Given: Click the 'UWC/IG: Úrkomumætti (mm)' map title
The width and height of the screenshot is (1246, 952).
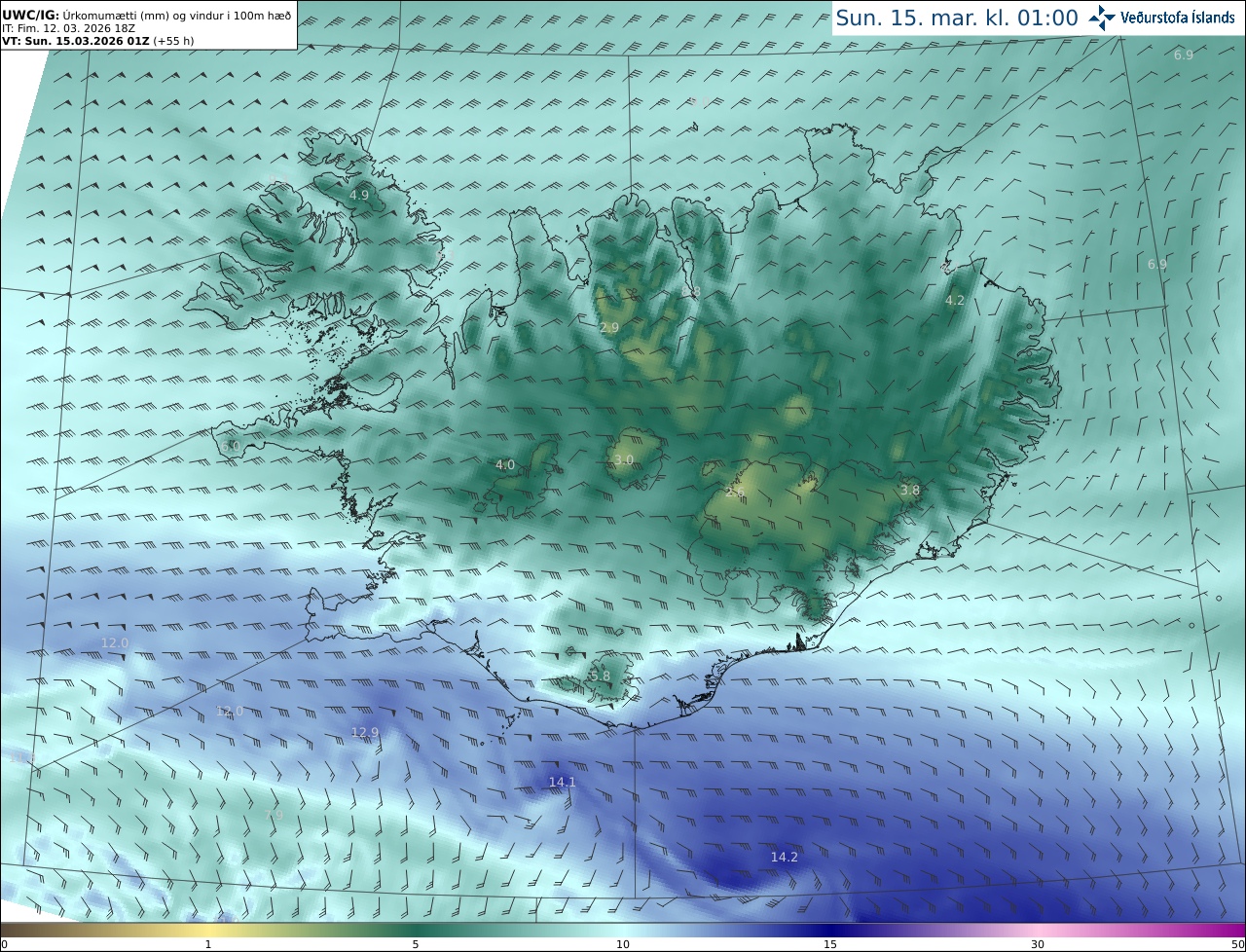Looking at the screenshot, I should pyautogui.click(x=147, y=15).
